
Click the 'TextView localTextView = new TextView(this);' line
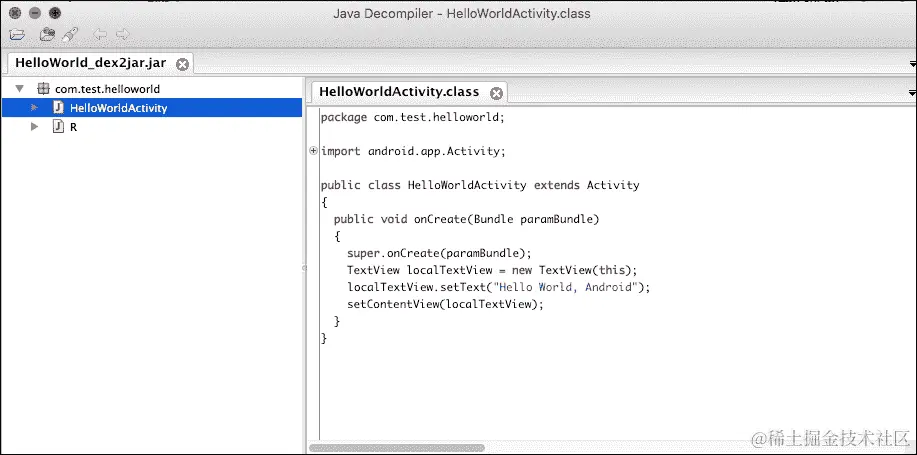tap(492, 270)
